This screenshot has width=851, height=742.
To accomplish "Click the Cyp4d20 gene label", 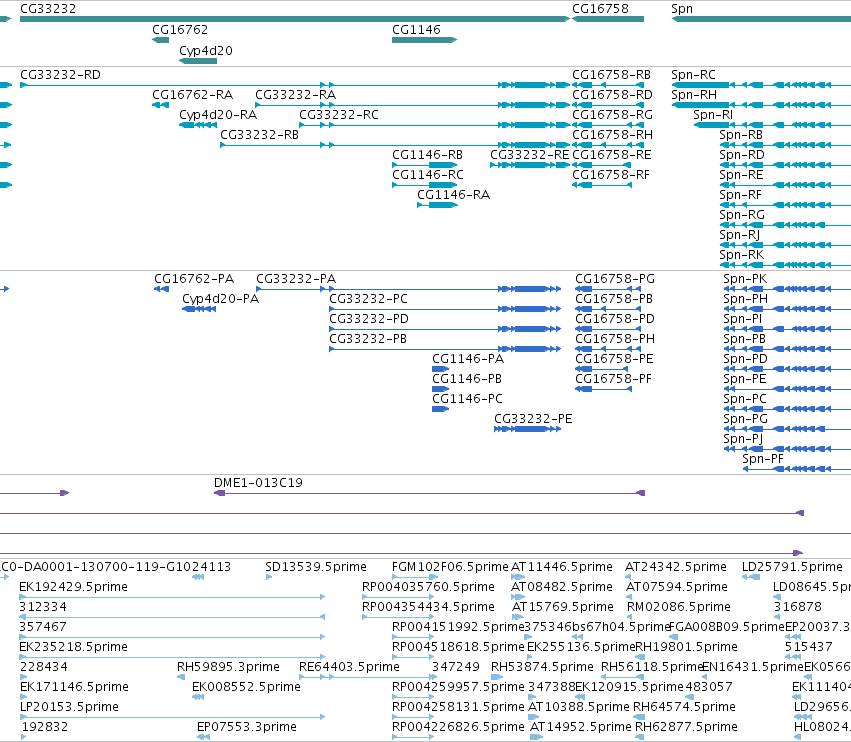I will [x=206, y=50].
